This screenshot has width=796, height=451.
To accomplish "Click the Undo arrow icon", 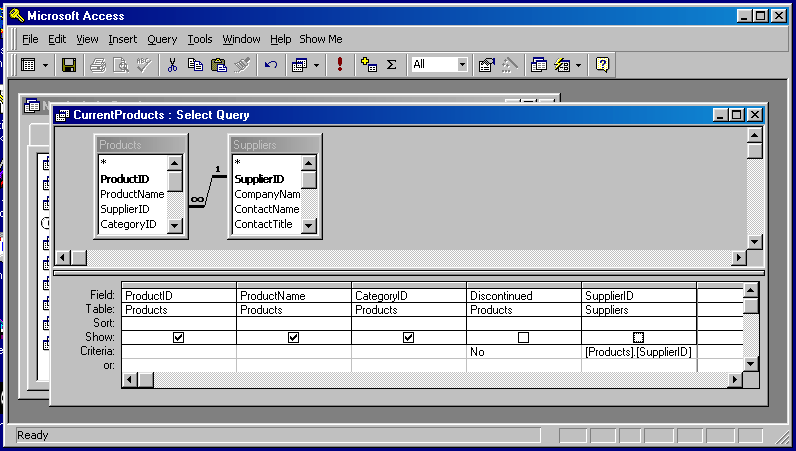I will pyautogui.click(x=271, y=65).
